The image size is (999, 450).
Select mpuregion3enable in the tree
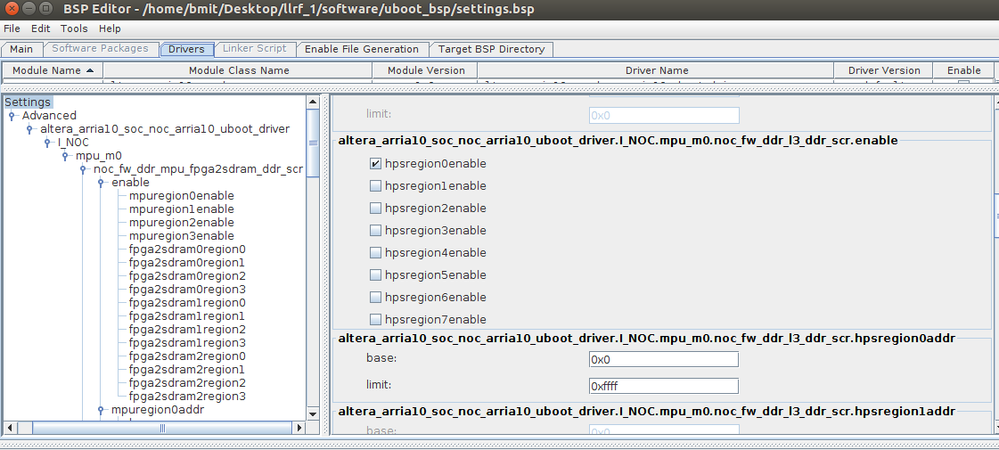pyautogui.click(x=182, y=236)
